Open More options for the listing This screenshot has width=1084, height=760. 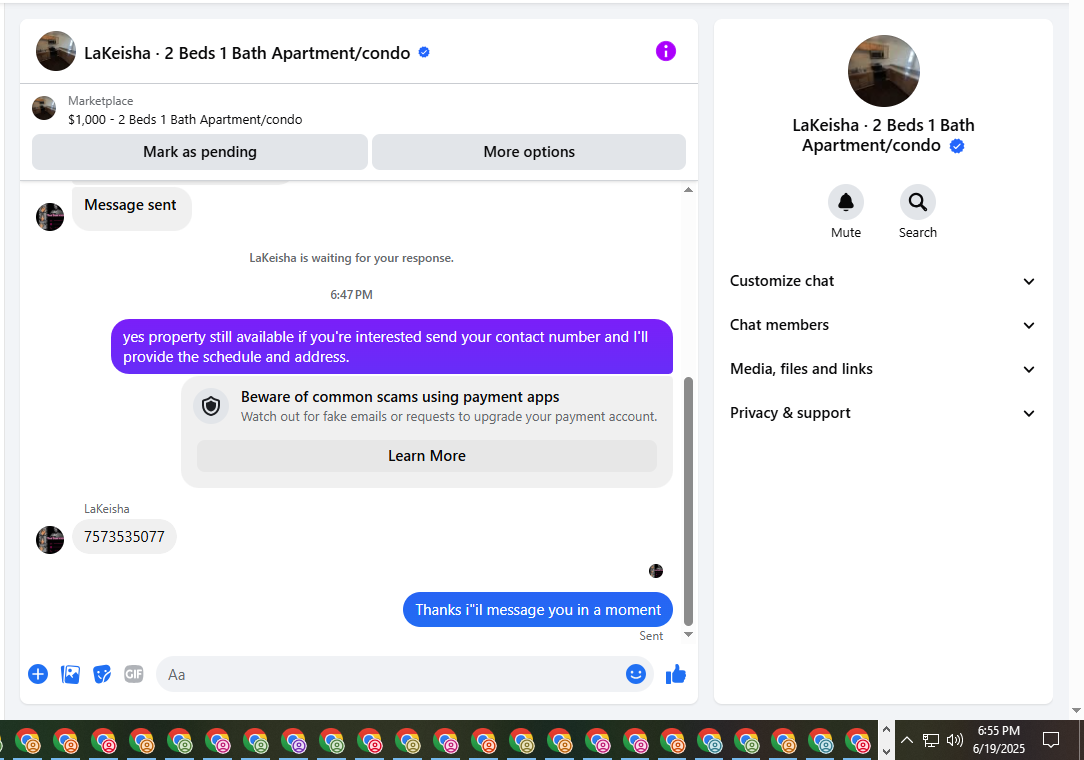[529, 151]
